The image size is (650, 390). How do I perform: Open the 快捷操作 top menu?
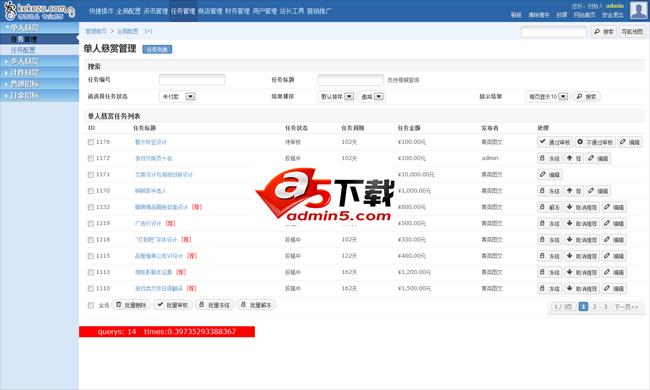coord(101,11)
